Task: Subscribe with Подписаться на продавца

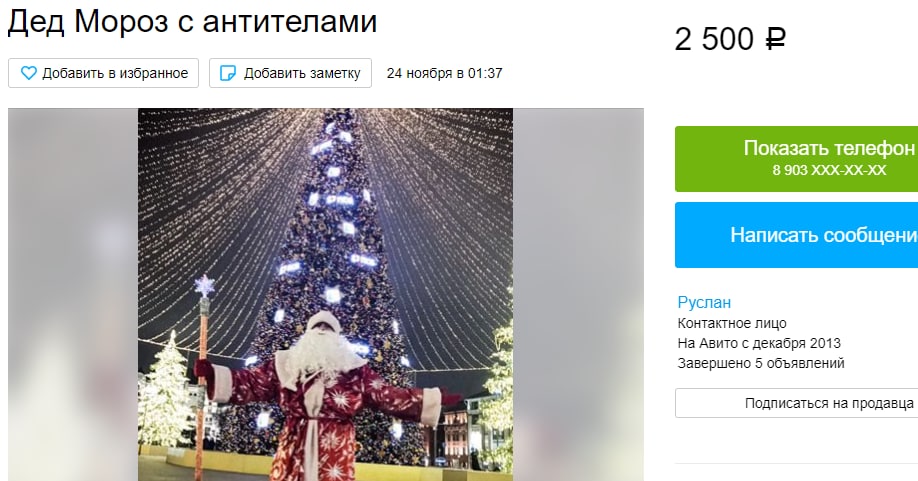Action: [x=796, y=403]
